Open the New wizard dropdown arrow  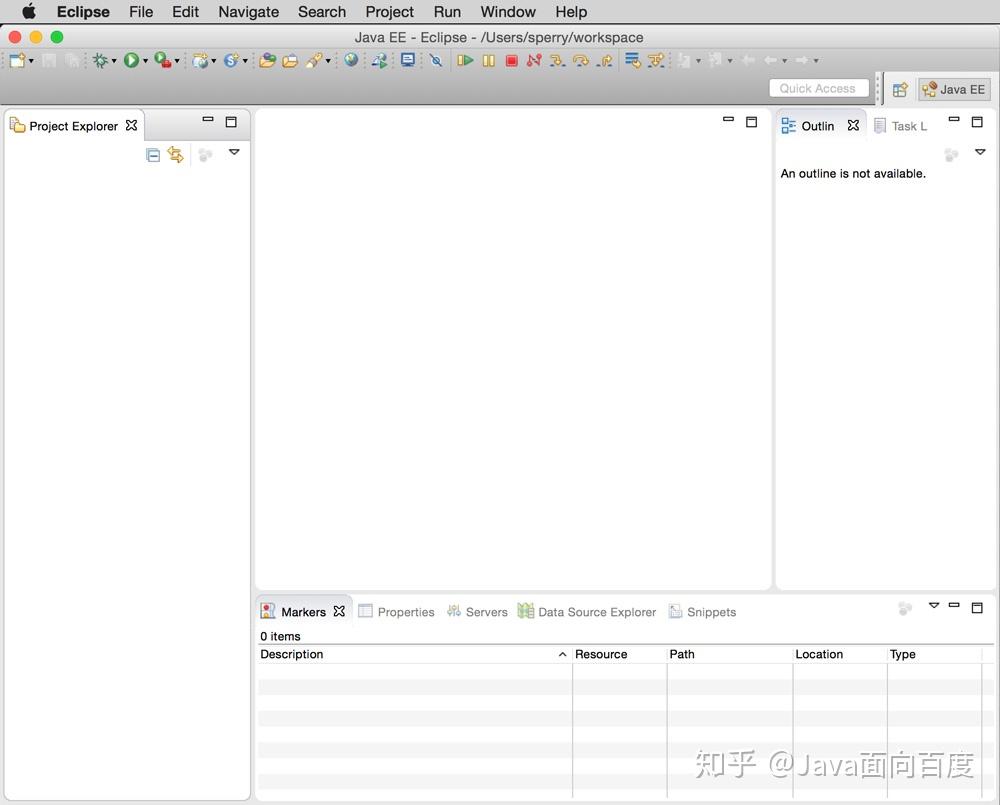click(x=31, y=61)
